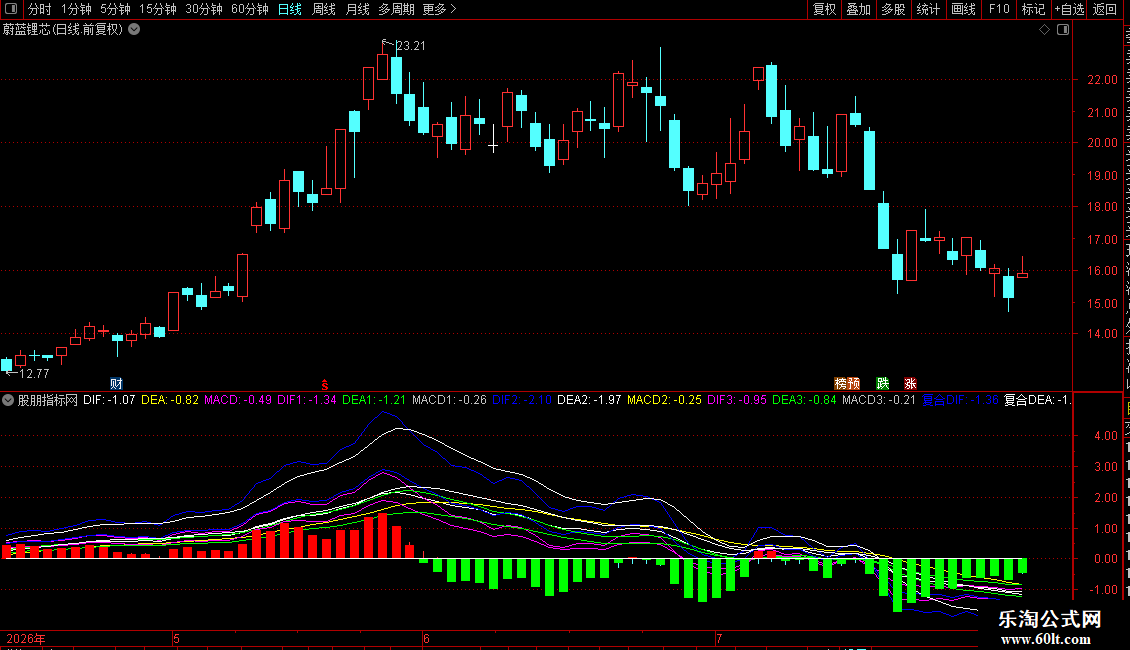Click the DEA2: -1.97 indicator value
This screenshot has height=650, width=1130.
tap(589, 400)
